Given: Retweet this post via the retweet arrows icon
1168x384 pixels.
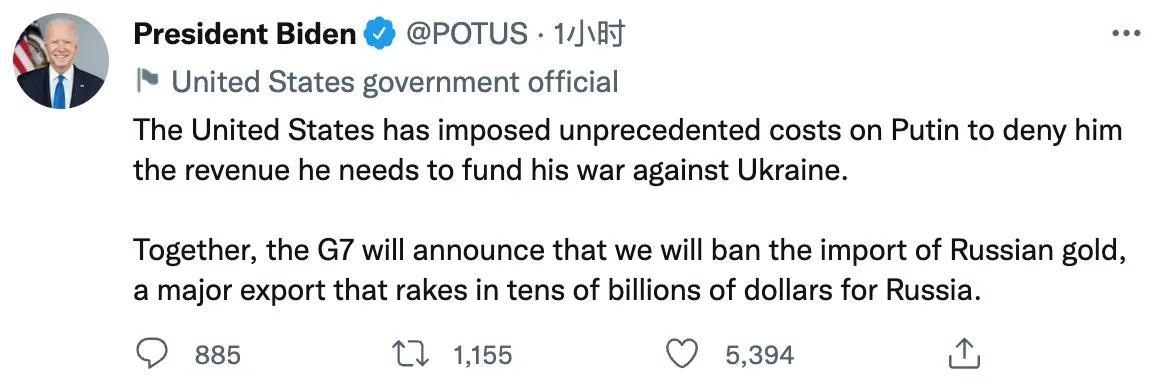Looking at the screenshot, I should pyautogui.click(x=410, y=354).
